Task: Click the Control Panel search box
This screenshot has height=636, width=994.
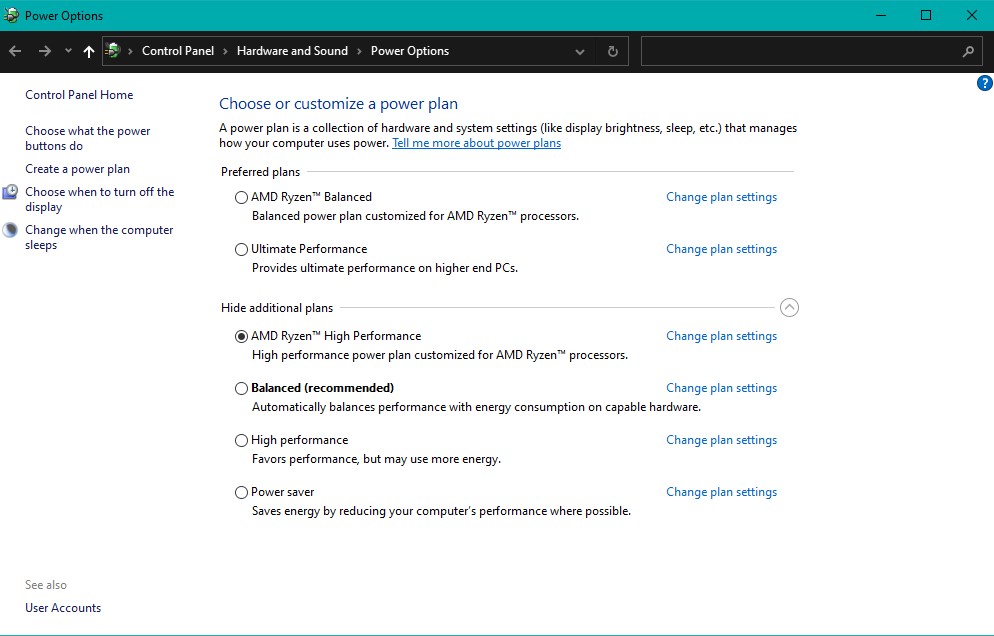Action: pyautogui.click(x=800, y=51)
